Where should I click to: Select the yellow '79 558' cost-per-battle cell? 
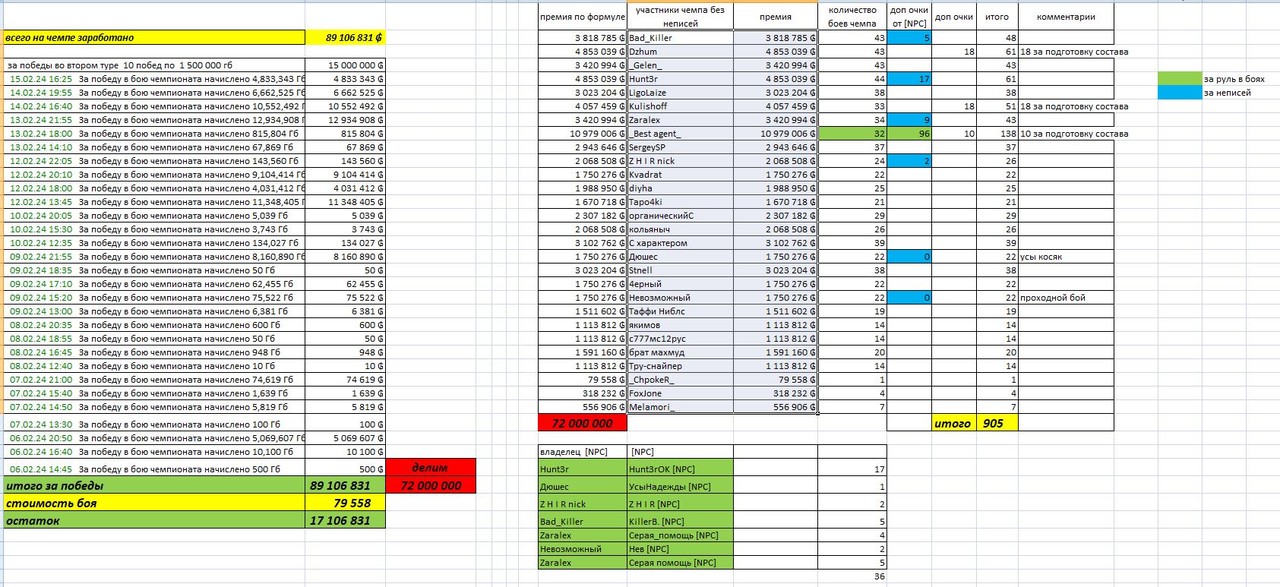(345, 503)
